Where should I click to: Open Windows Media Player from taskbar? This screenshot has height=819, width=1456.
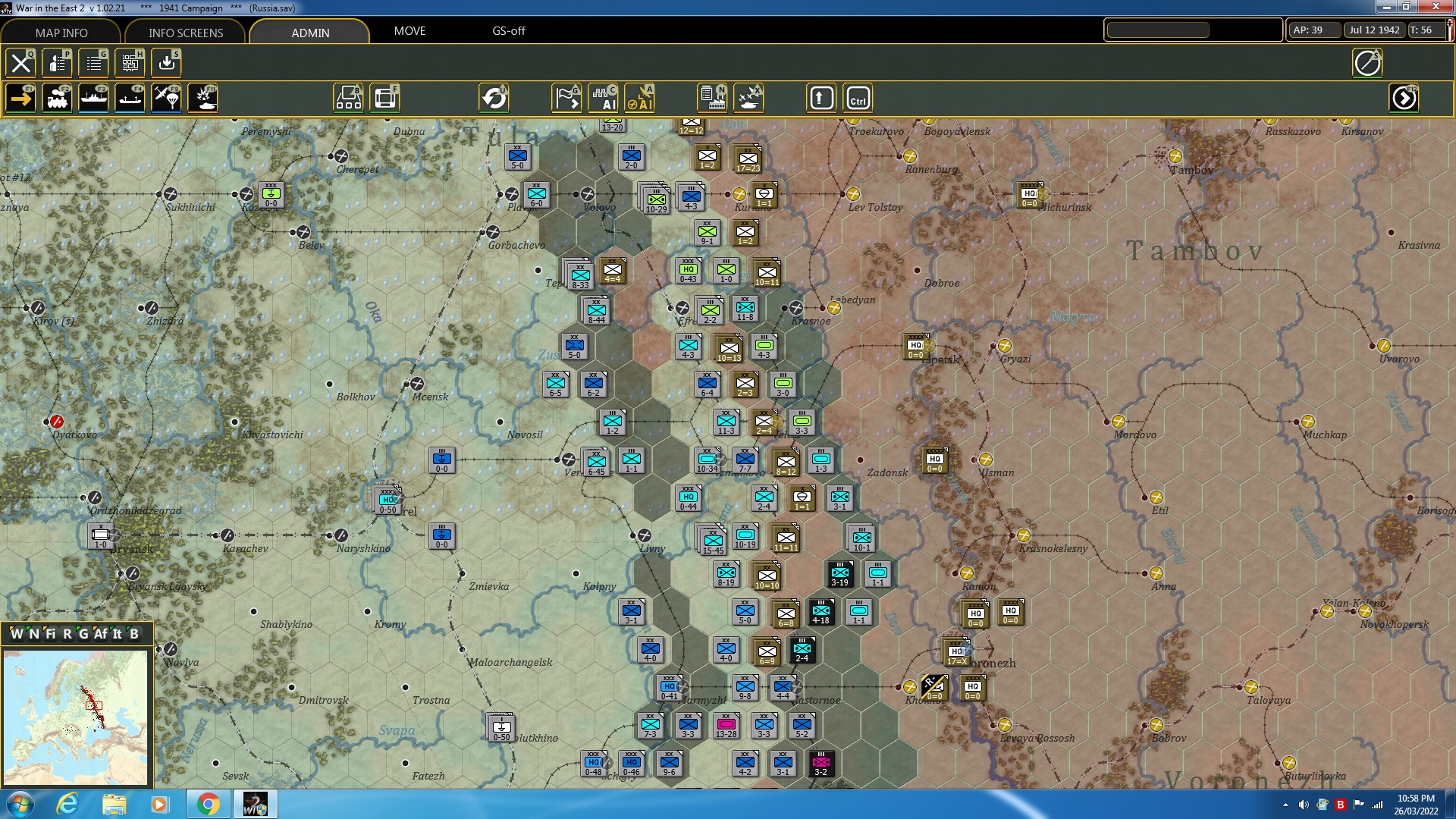tap(159, 804)
